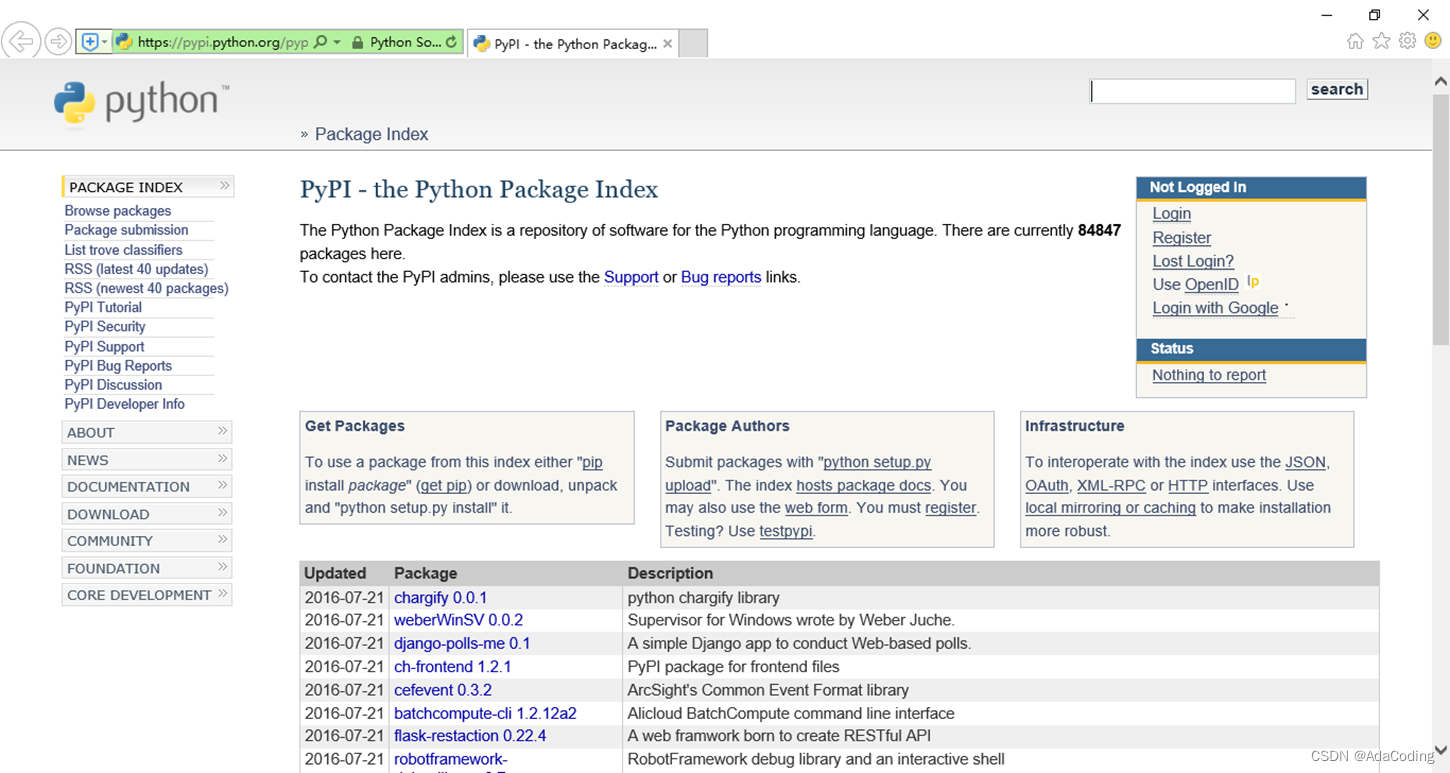The height and width of the screenshot is (773, 1450).
Task: Click the browser Home icon
Action: [x=1355, y=41]
